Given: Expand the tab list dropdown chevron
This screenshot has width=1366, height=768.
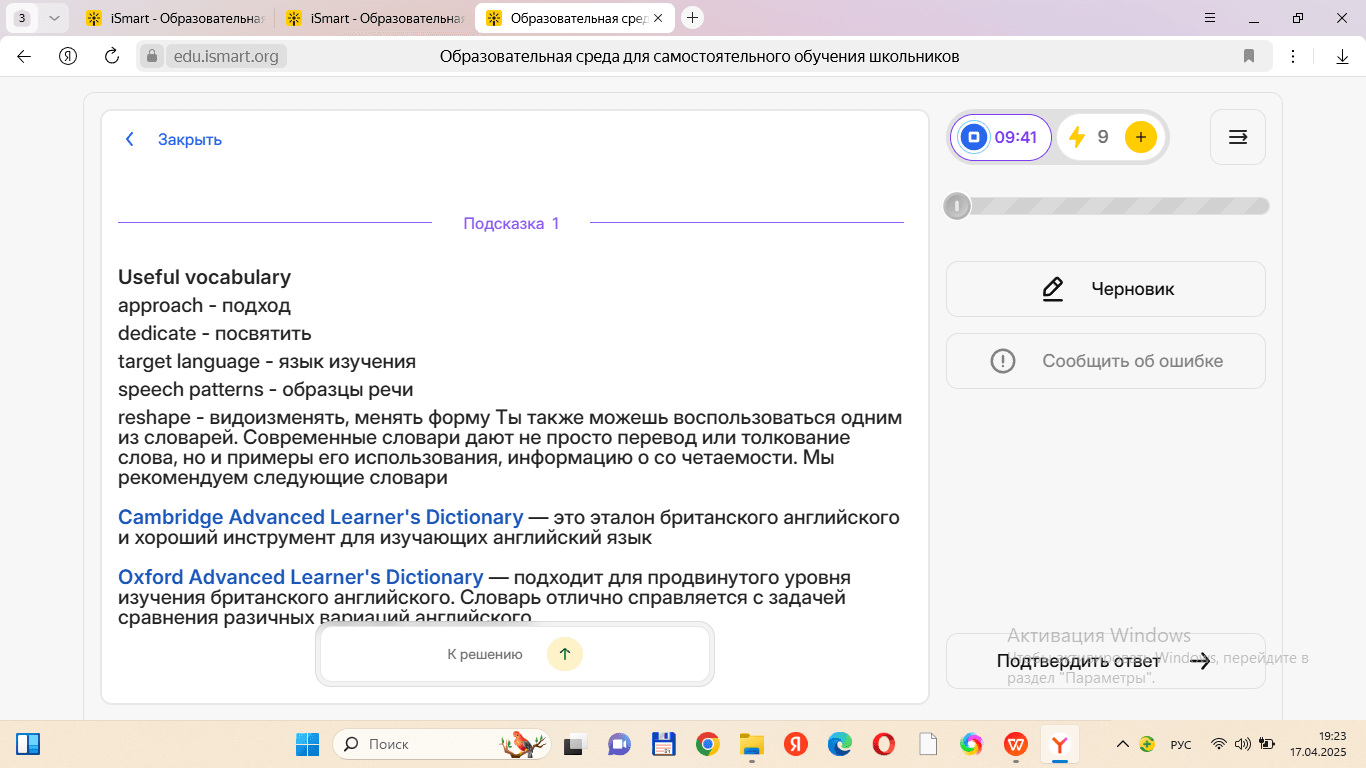Looking at the screenshot, I should pyautogui.click(x=54, y=18).
